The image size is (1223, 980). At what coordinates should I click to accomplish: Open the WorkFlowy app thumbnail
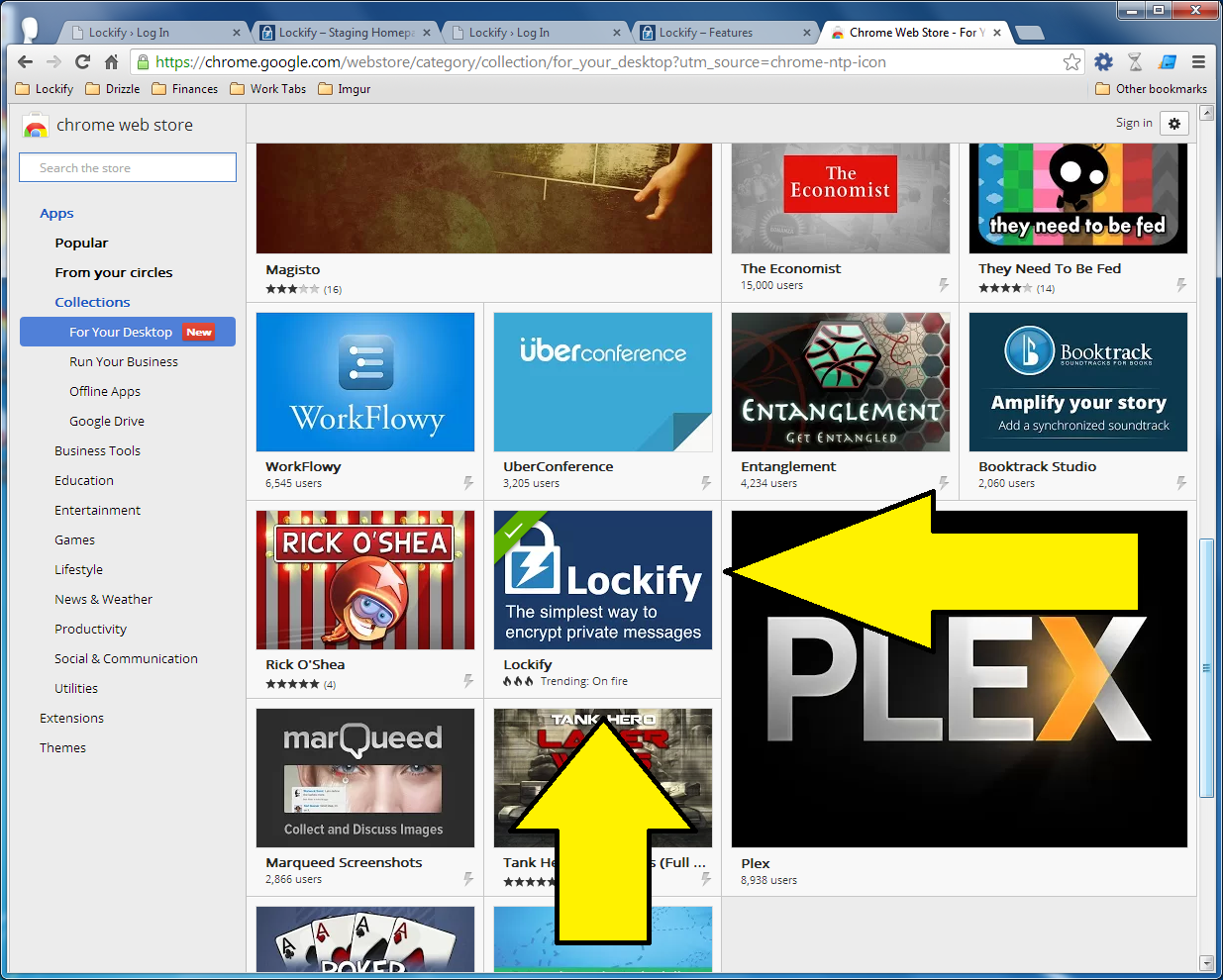(x=365, y=382)
